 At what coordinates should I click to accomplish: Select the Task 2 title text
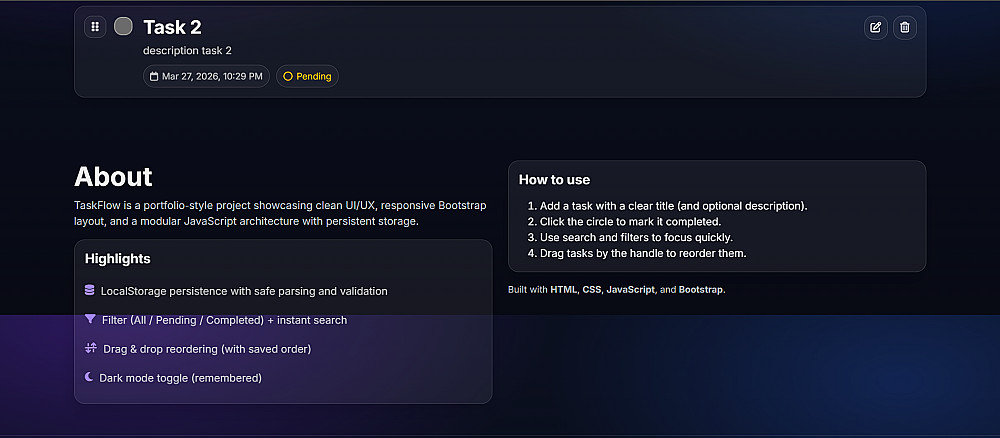pos(172,27)
